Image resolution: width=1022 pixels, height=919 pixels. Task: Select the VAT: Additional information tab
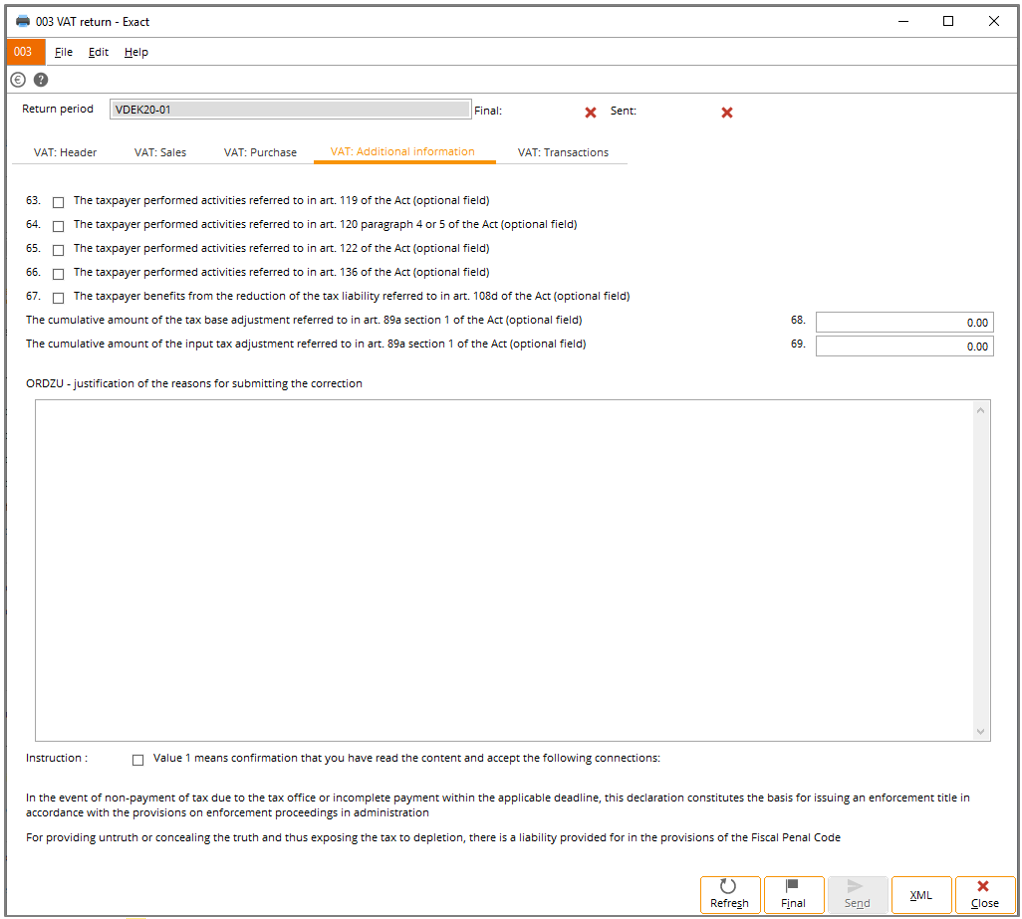click(x=403, y=151)
